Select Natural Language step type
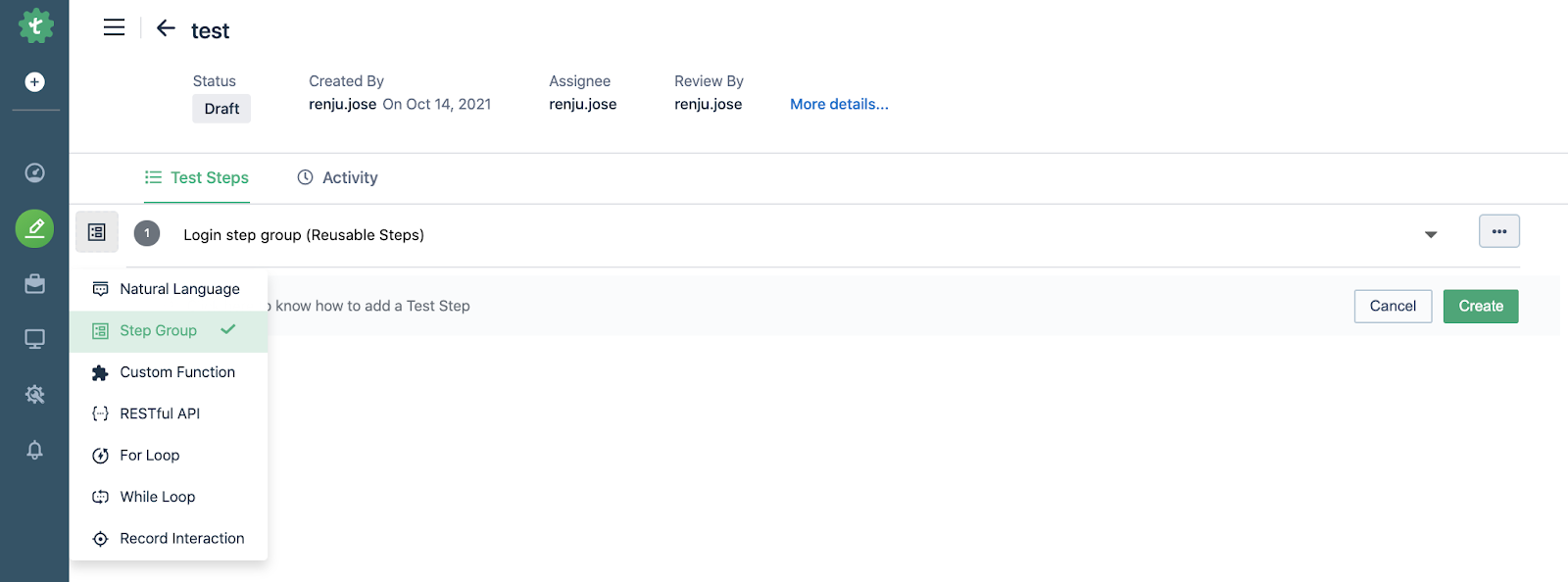The width and height of the screenshot is (1568, 582). tap(169, 289)
